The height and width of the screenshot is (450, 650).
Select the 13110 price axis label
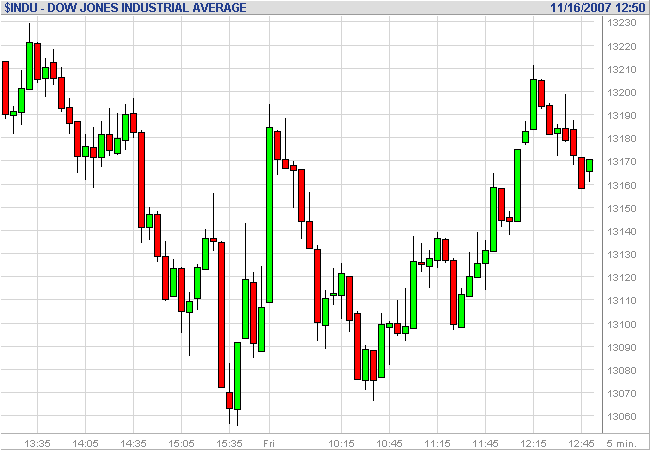621,300
